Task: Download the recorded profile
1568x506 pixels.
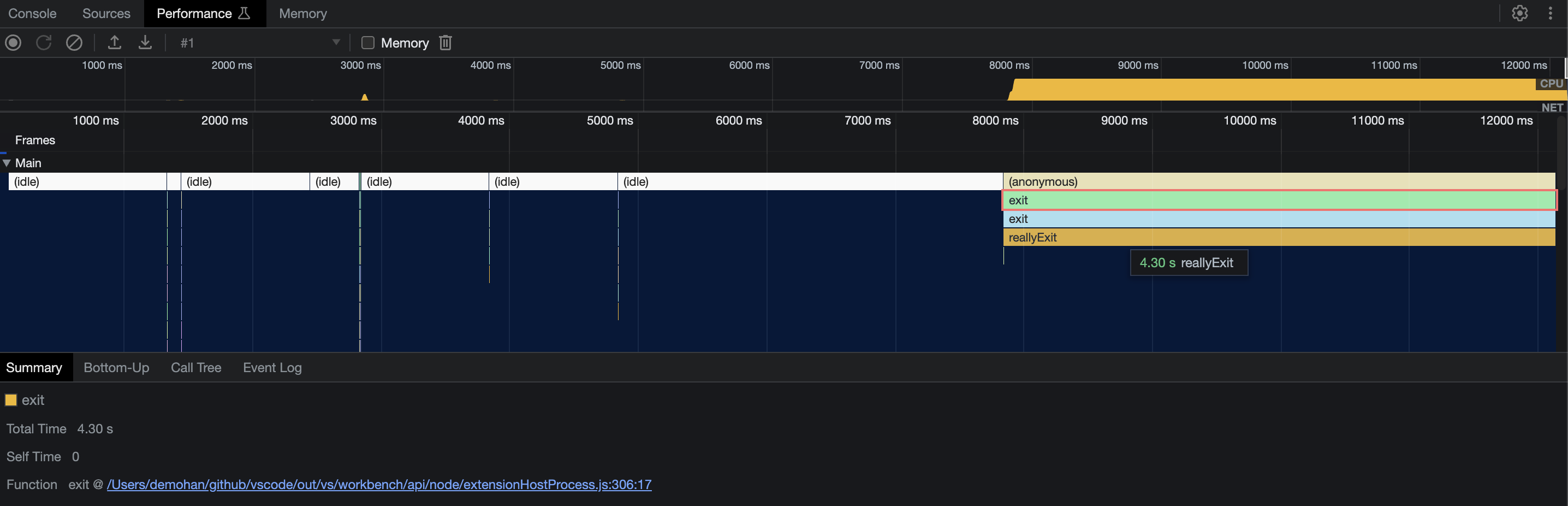Action: tap(145, 43)
